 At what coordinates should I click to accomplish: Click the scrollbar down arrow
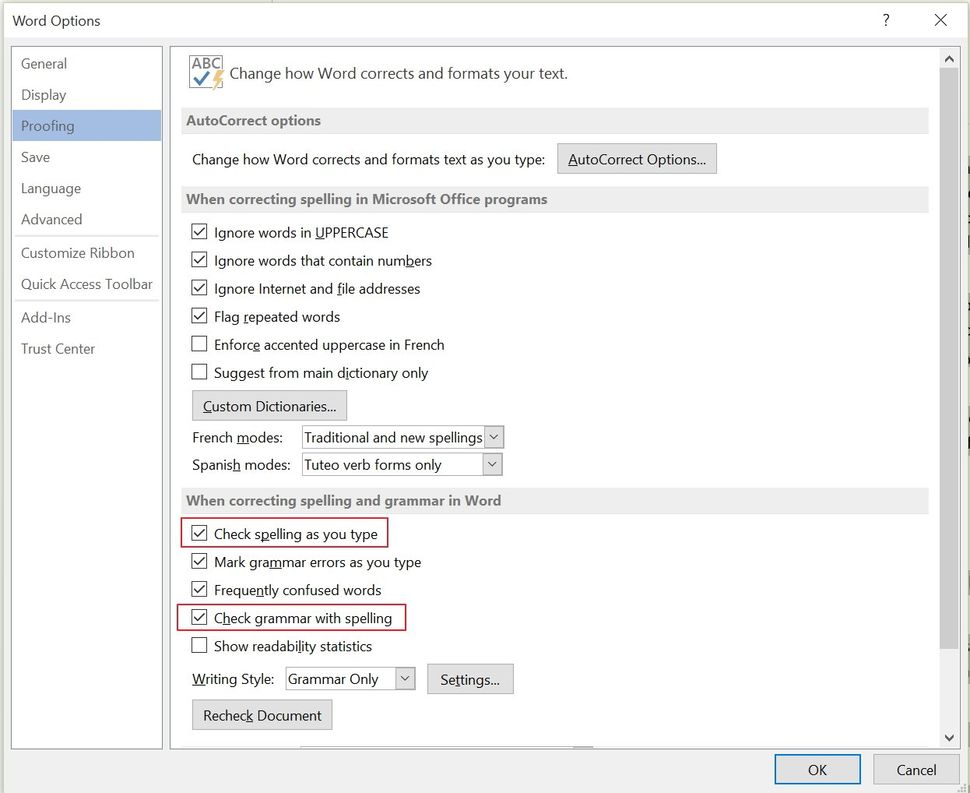948,738
